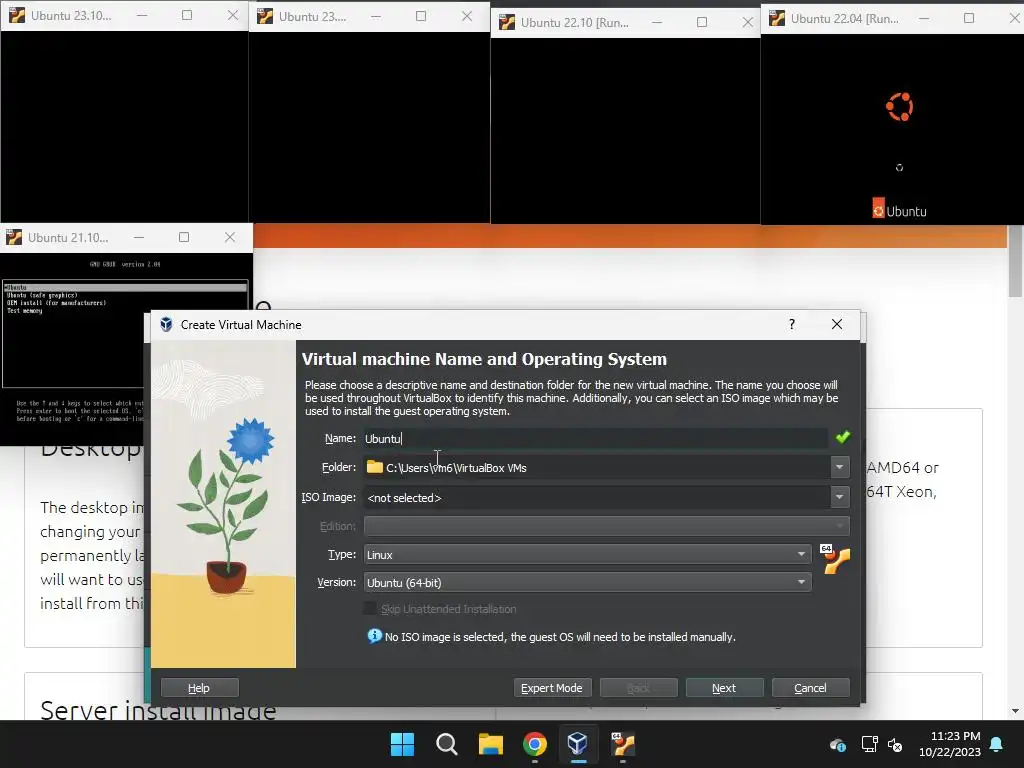The height and width of the screenshot is (768, 1024).
Task: Click the Ubuntu 22.04 window title bar icon
Action: click(776, 19)
